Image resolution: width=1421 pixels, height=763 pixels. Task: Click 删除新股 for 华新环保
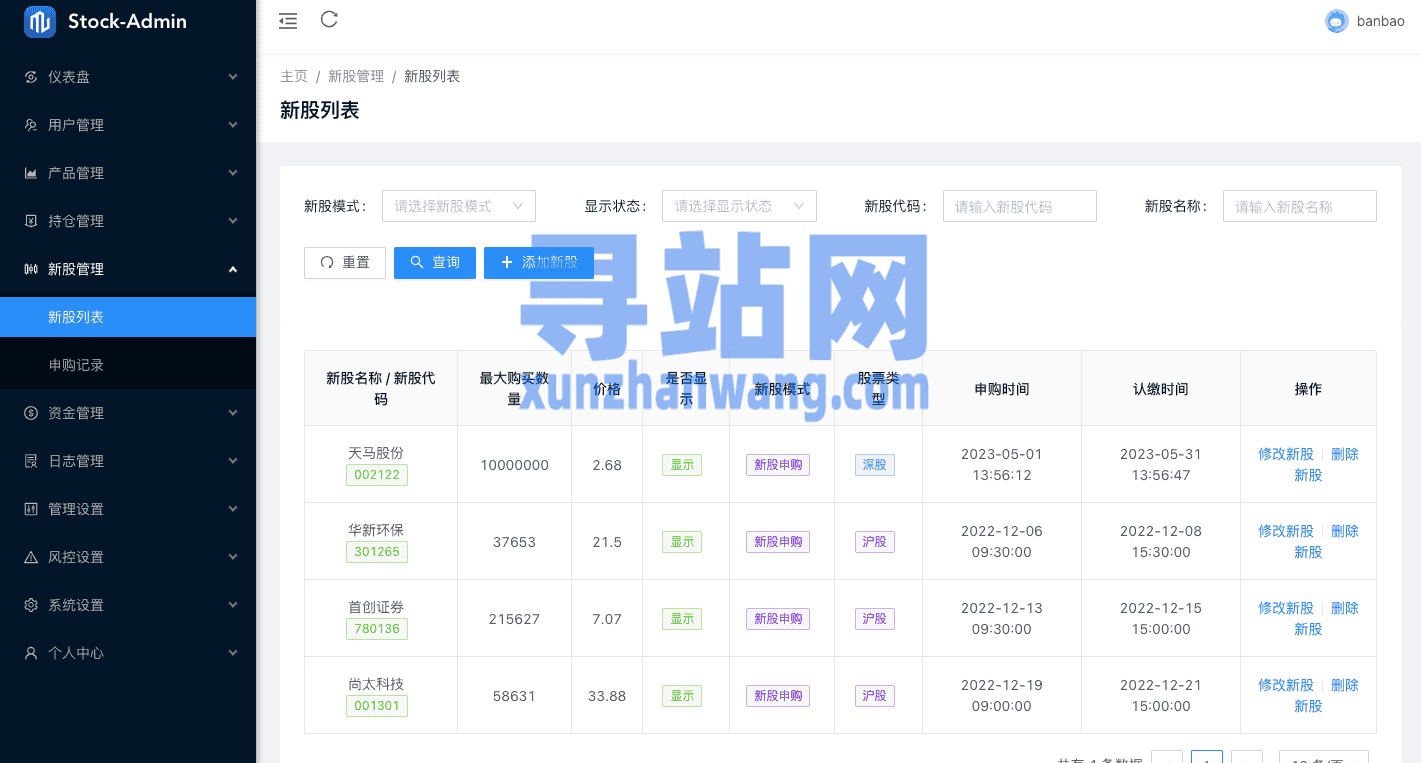click(1326, 542)
